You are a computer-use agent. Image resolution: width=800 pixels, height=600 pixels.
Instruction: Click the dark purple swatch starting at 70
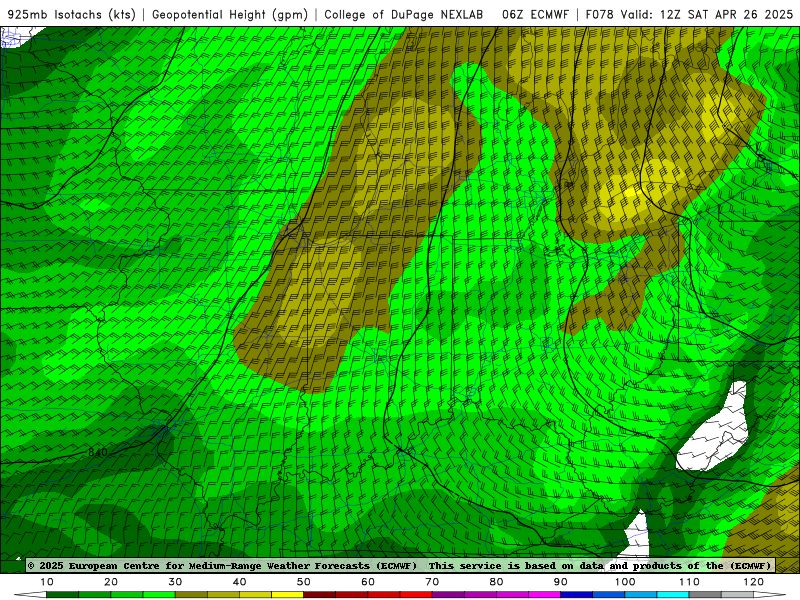tap(448, 595)
